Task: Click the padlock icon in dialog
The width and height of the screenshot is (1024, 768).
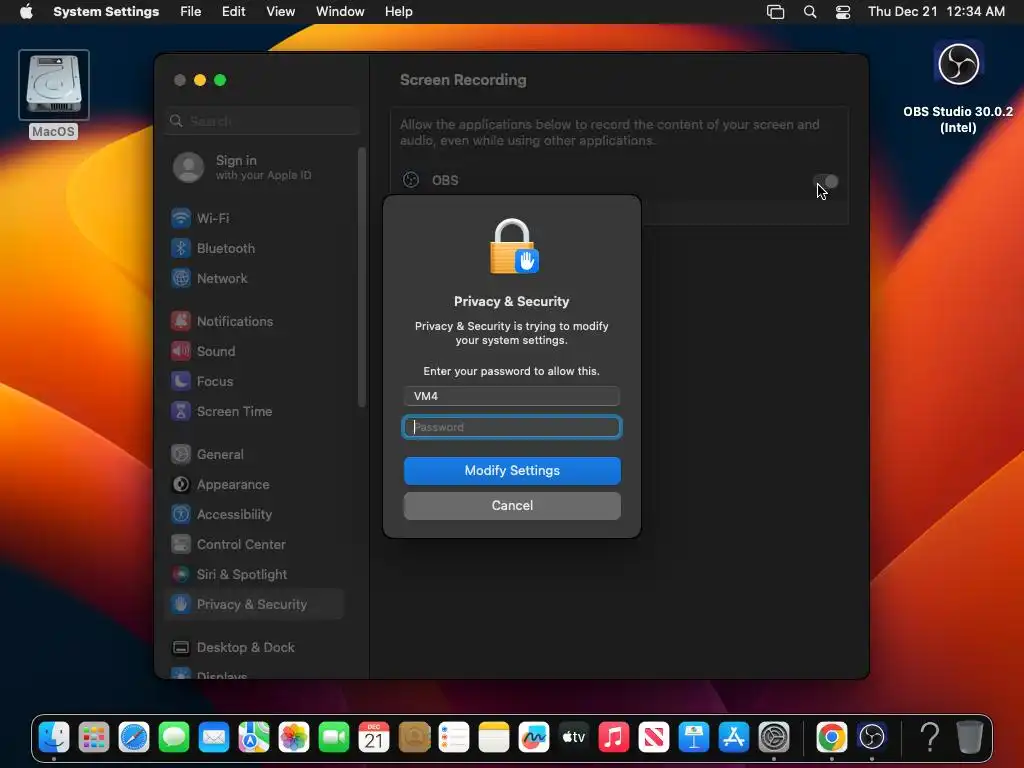Action: 513,246
